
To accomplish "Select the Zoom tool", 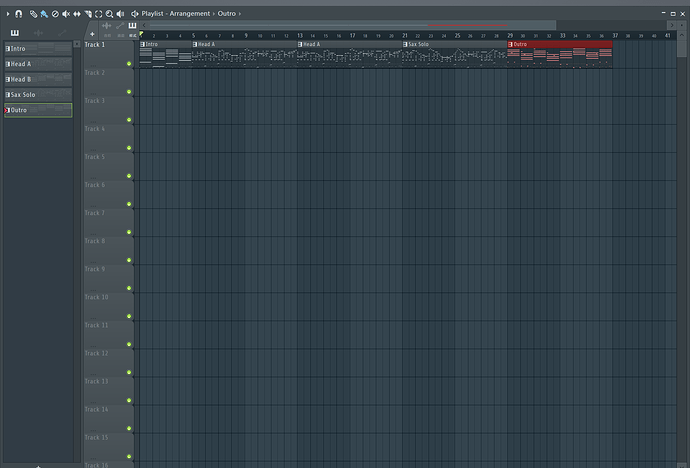I will click(109, 14).
